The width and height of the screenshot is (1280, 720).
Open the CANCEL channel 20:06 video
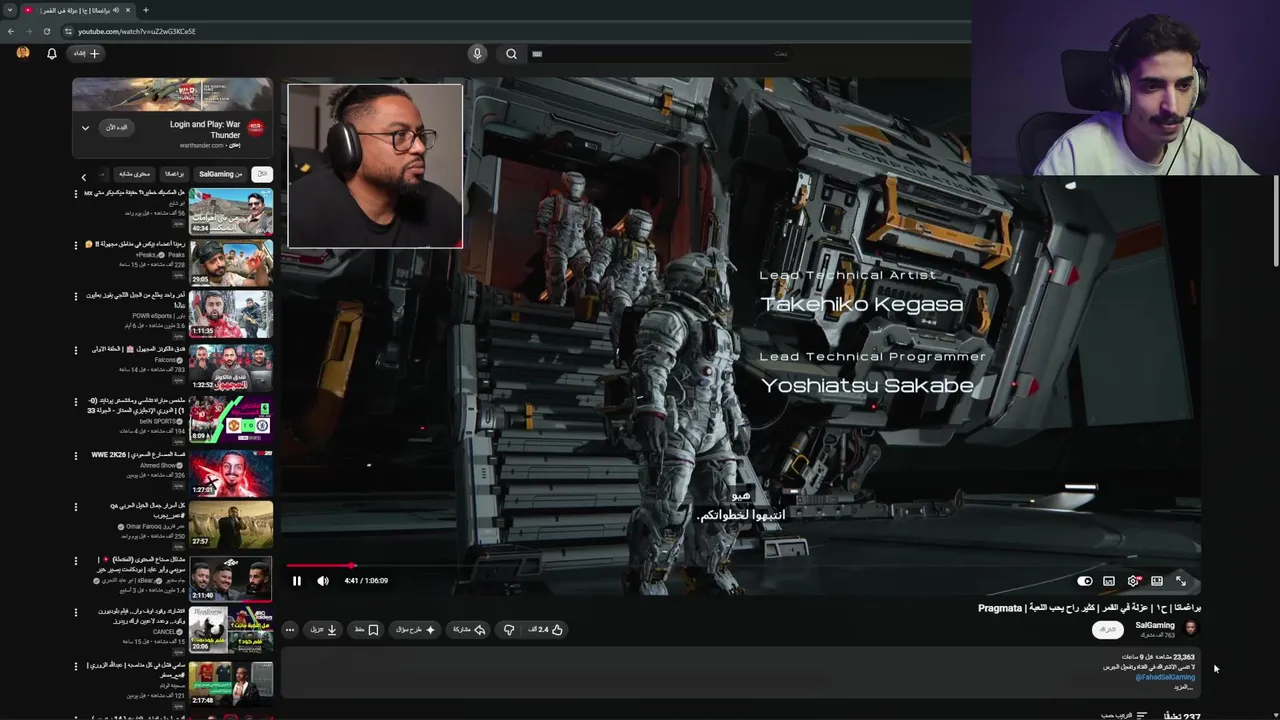pyautogui.click(x=231, y=631)
